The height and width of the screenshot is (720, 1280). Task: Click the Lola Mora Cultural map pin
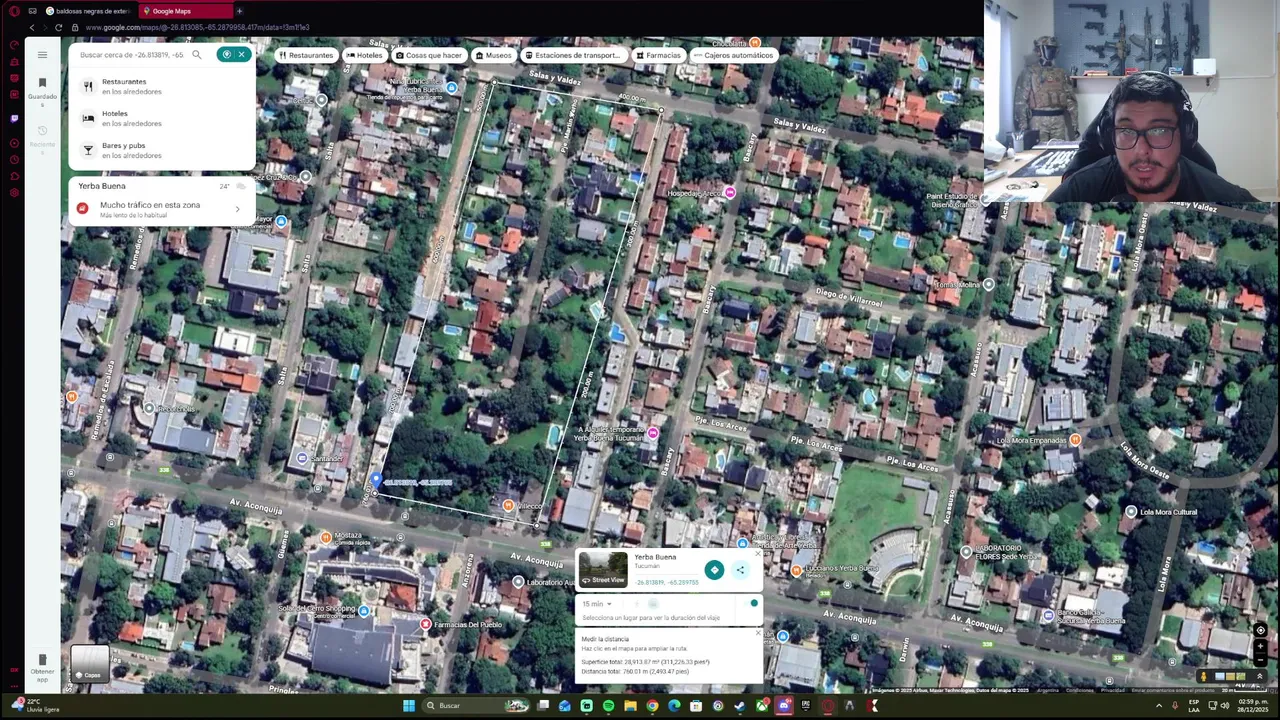1131,512
